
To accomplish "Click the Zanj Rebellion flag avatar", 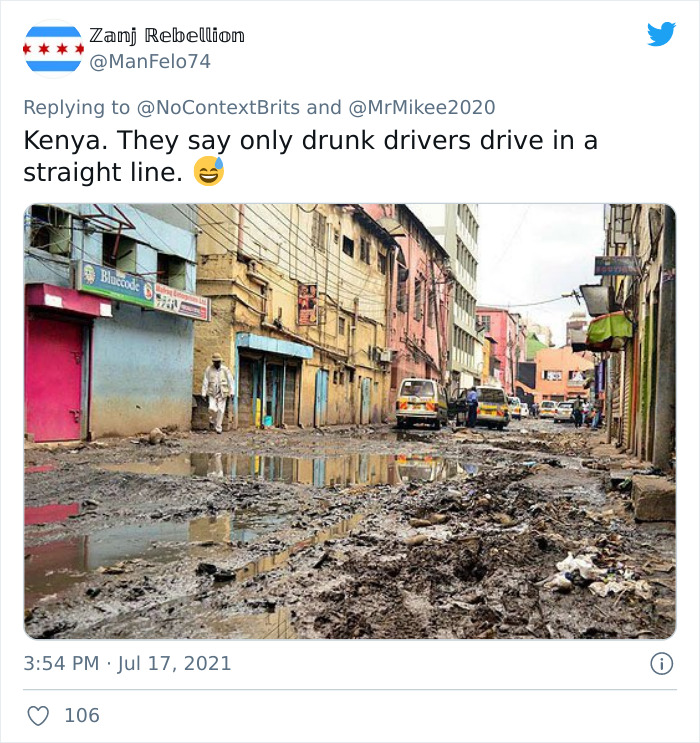I will click(x=53, y=48).
